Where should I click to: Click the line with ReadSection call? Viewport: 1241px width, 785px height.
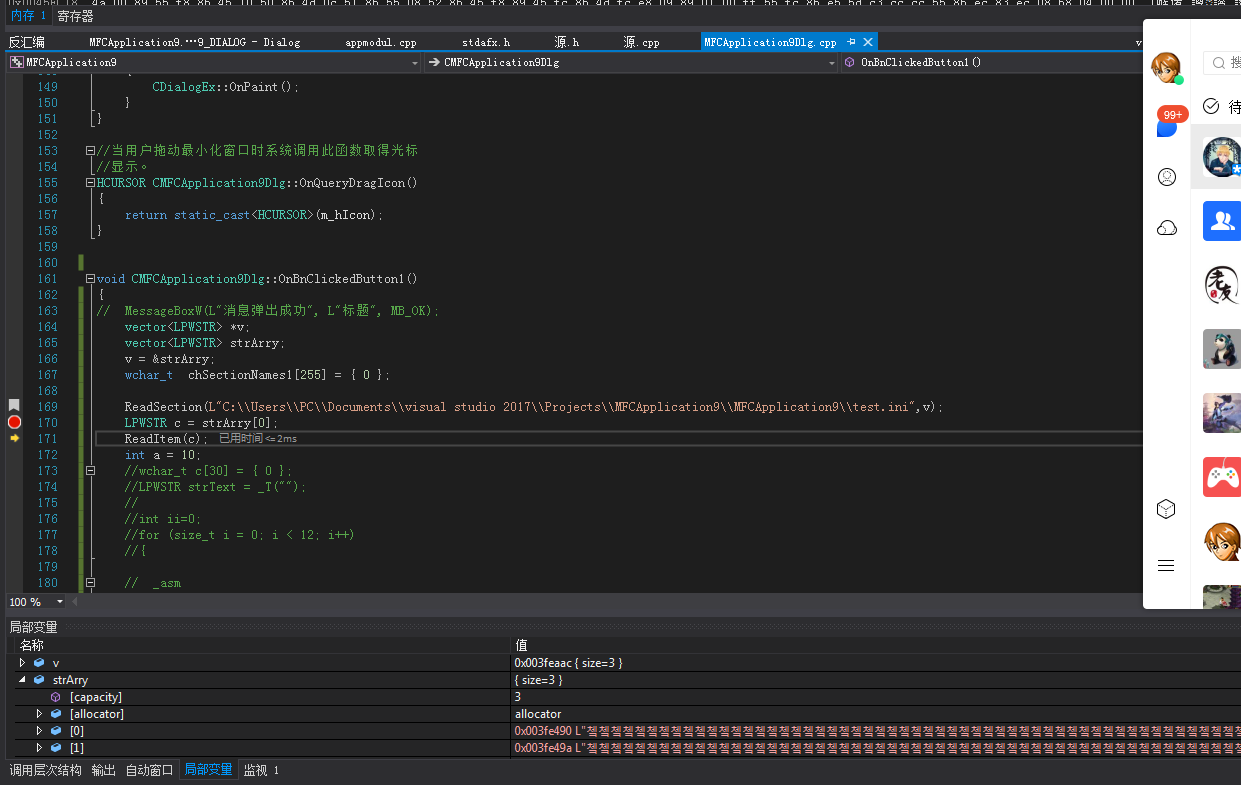[534, 407]
